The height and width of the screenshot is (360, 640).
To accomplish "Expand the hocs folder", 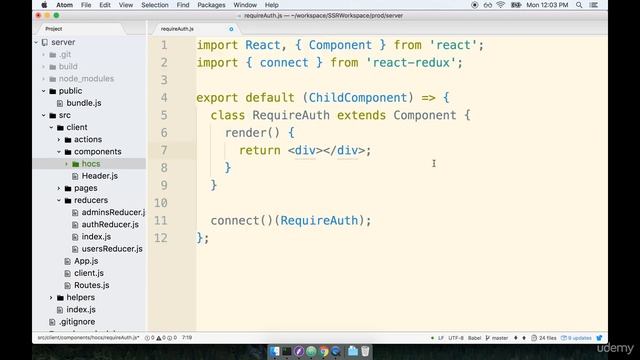I will point(67,164).
